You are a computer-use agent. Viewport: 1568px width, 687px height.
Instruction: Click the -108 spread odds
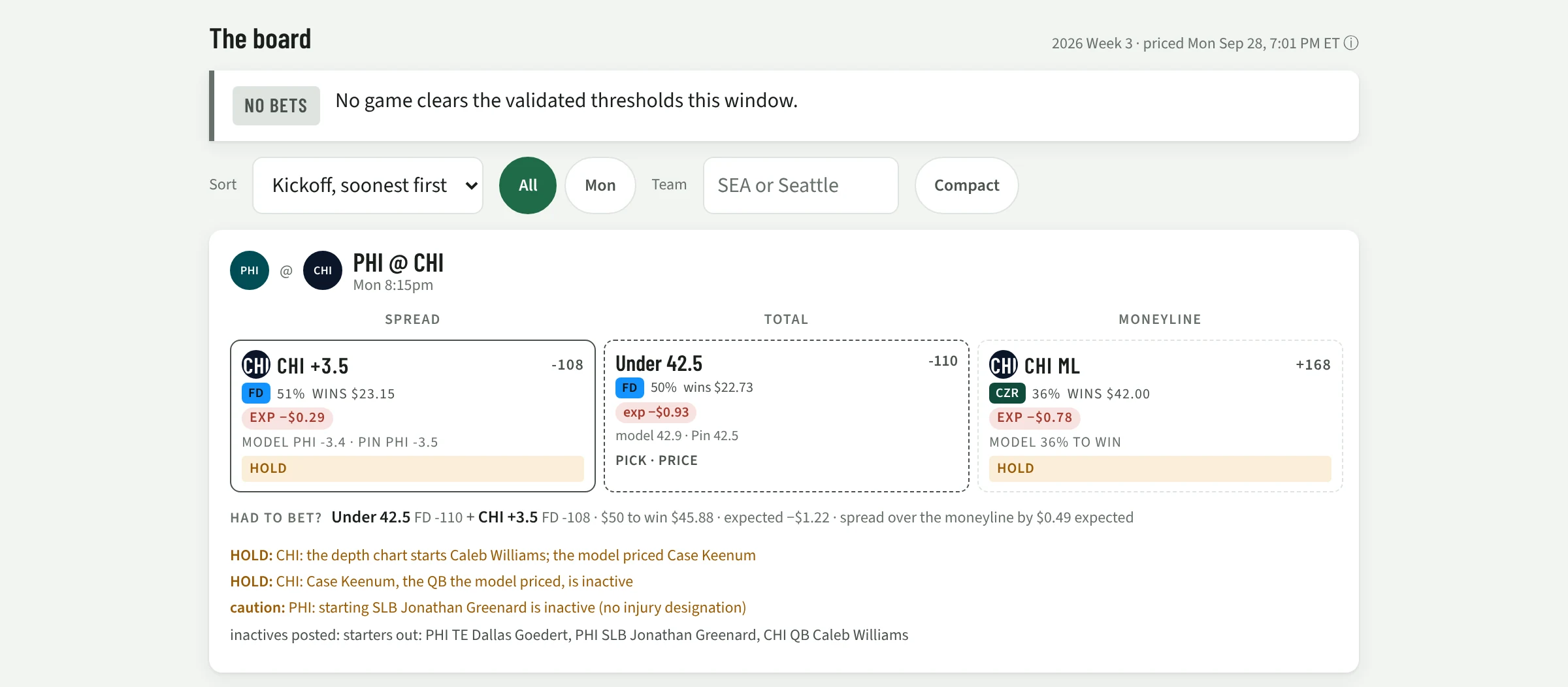coord(567,365)
